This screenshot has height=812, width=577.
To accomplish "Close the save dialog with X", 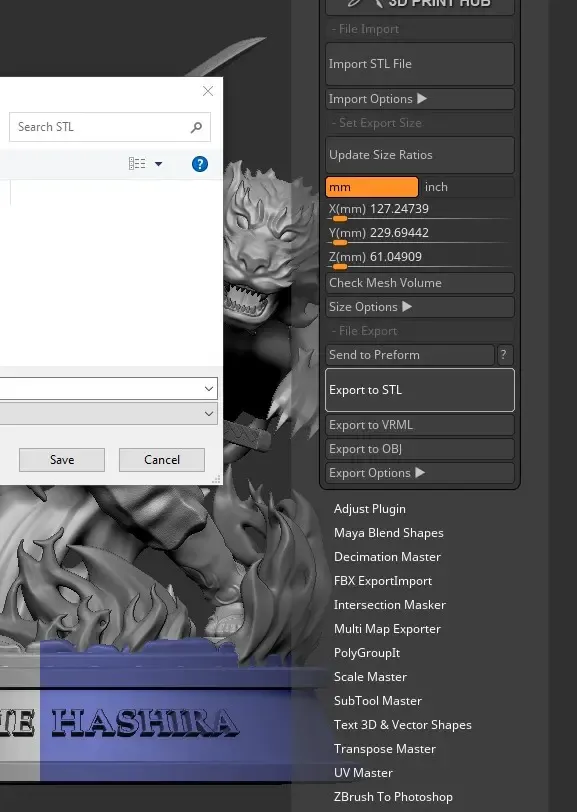I will coord(208,91).
